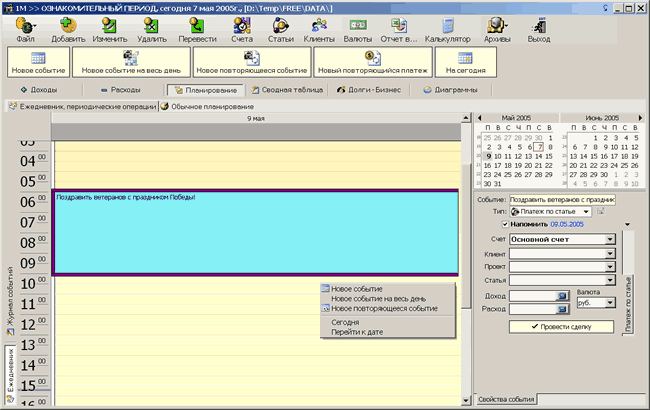
Task: Choose Перейти к дате in context menu
Action: (388, 332)
